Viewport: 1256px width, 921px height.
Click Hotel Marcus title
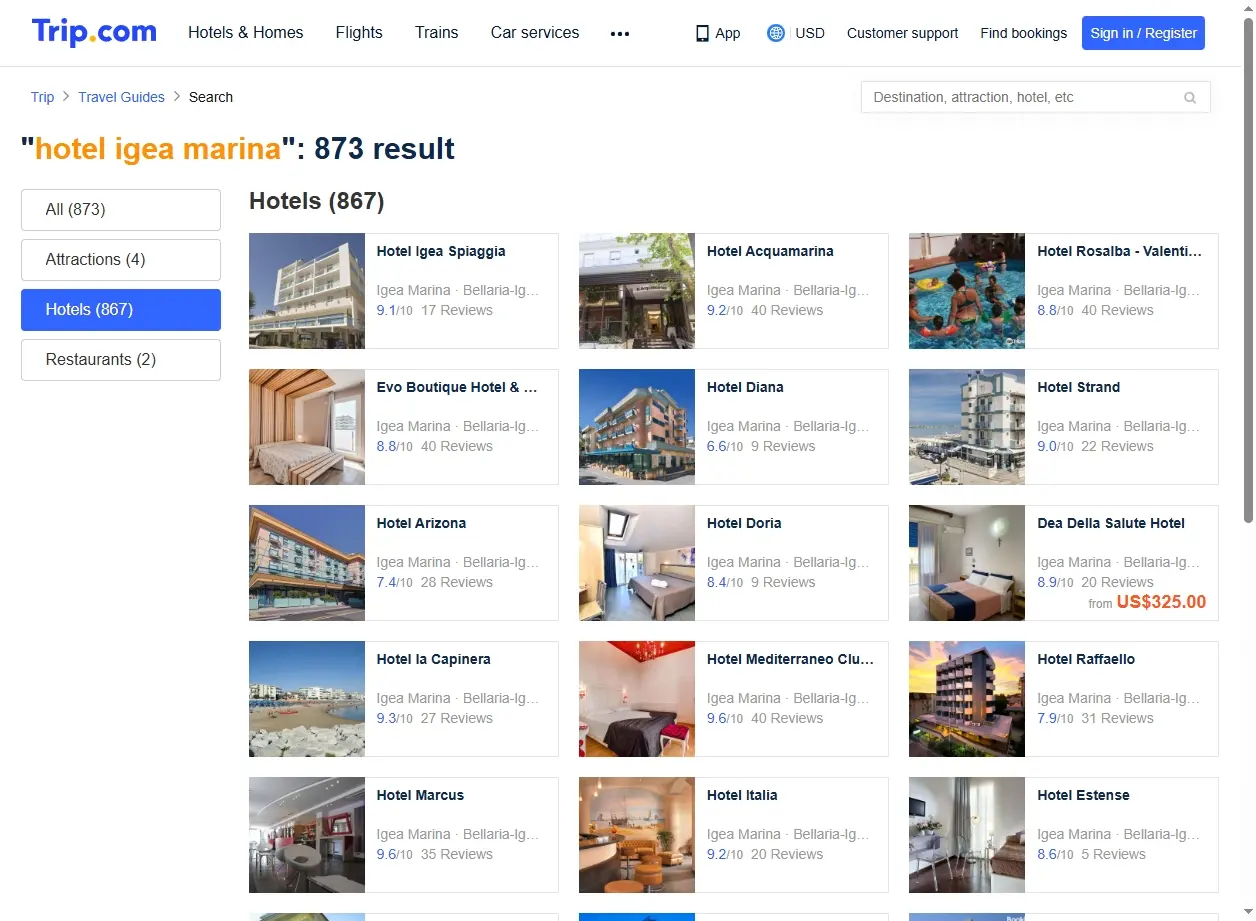point(420,795)
